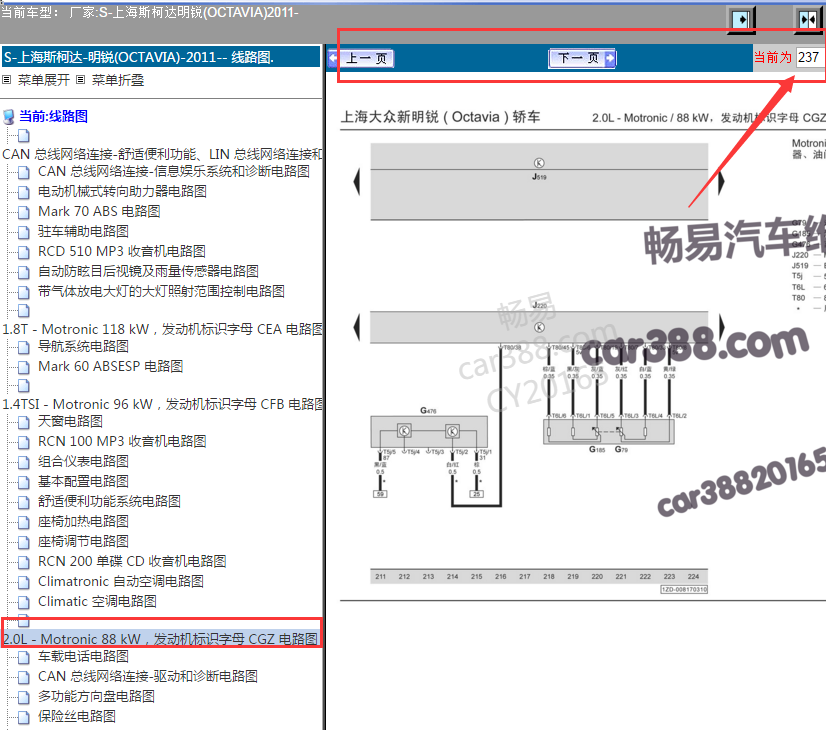
Task: Open 座椅调节电路图
Action: coord(83,541)
